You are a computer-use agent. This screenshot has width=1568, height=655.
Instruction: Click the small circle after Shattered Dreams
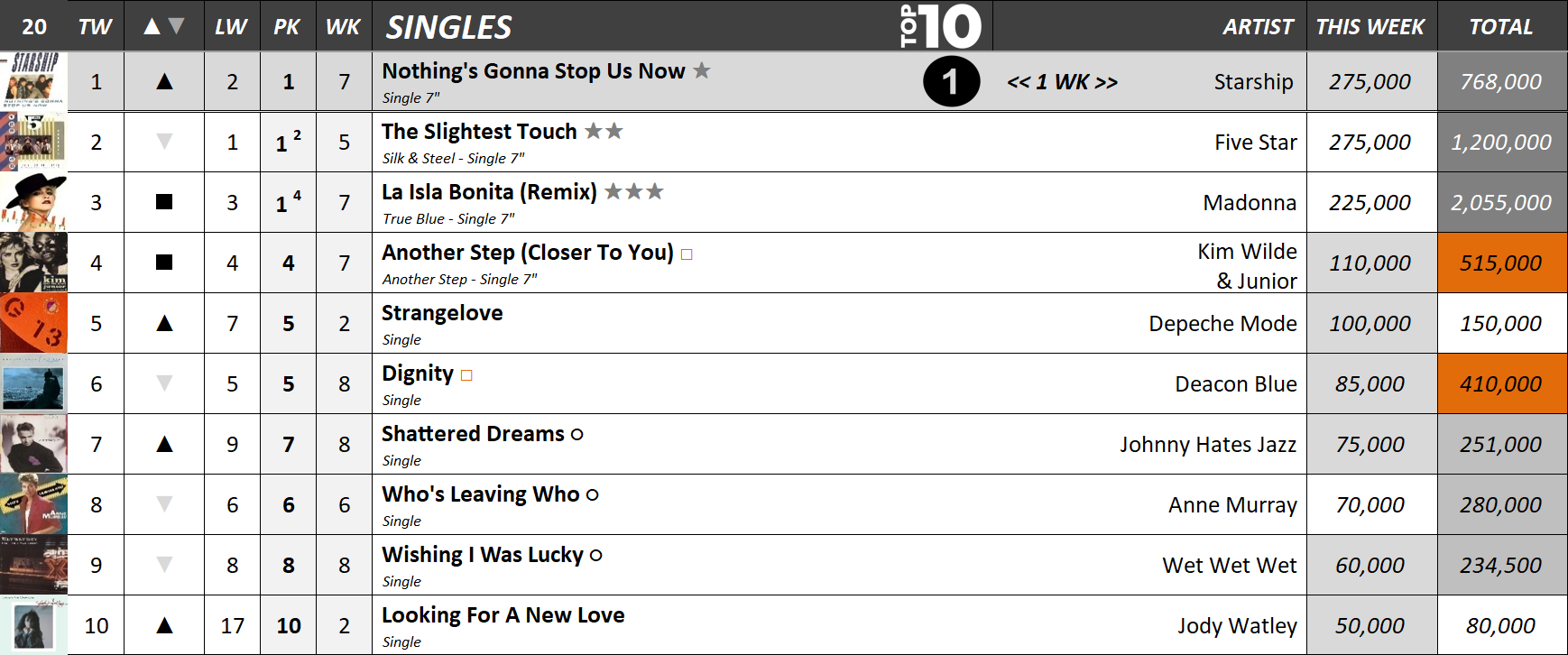[577, 435]
